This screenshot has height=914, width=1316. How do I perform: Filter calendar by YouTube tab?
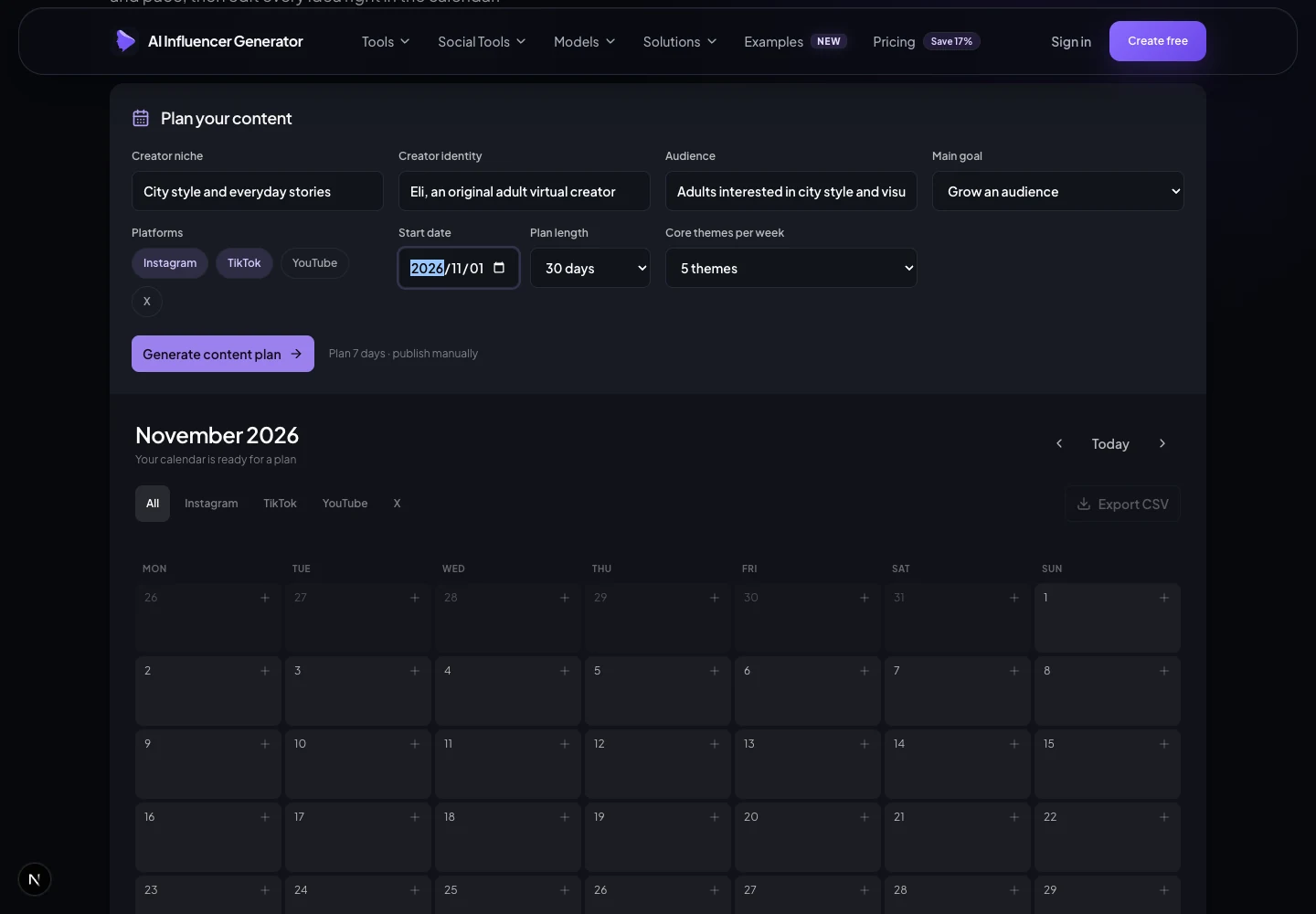click(345, 504)
